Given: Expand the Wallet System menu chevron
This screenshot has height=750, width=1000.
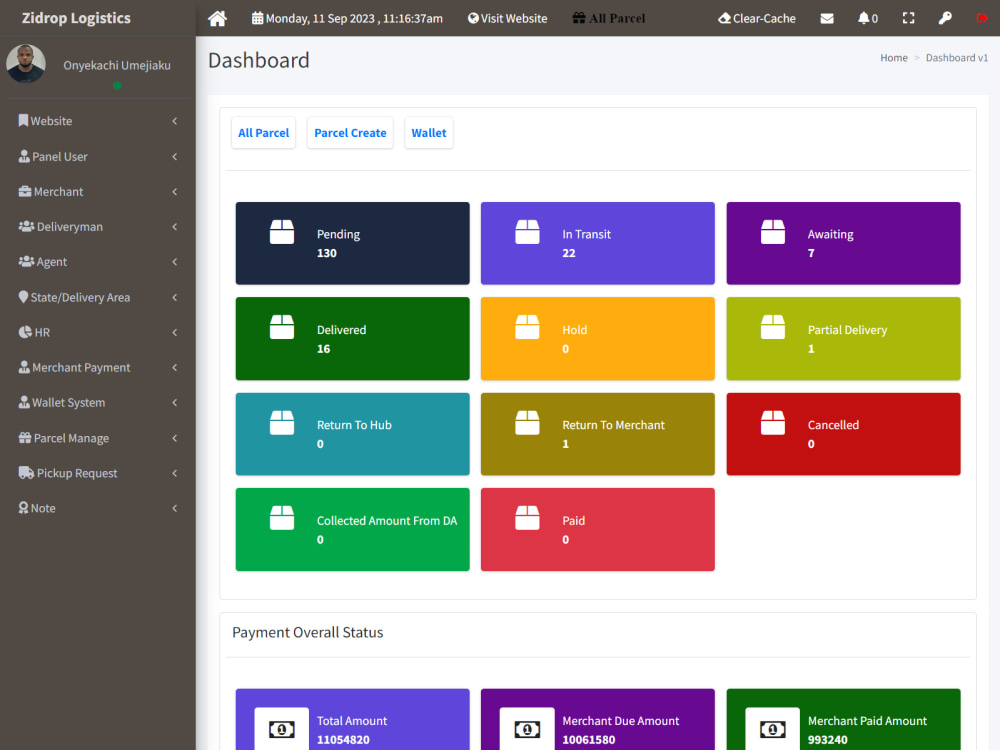Looking at the screenshot, I should click(175, 402).
